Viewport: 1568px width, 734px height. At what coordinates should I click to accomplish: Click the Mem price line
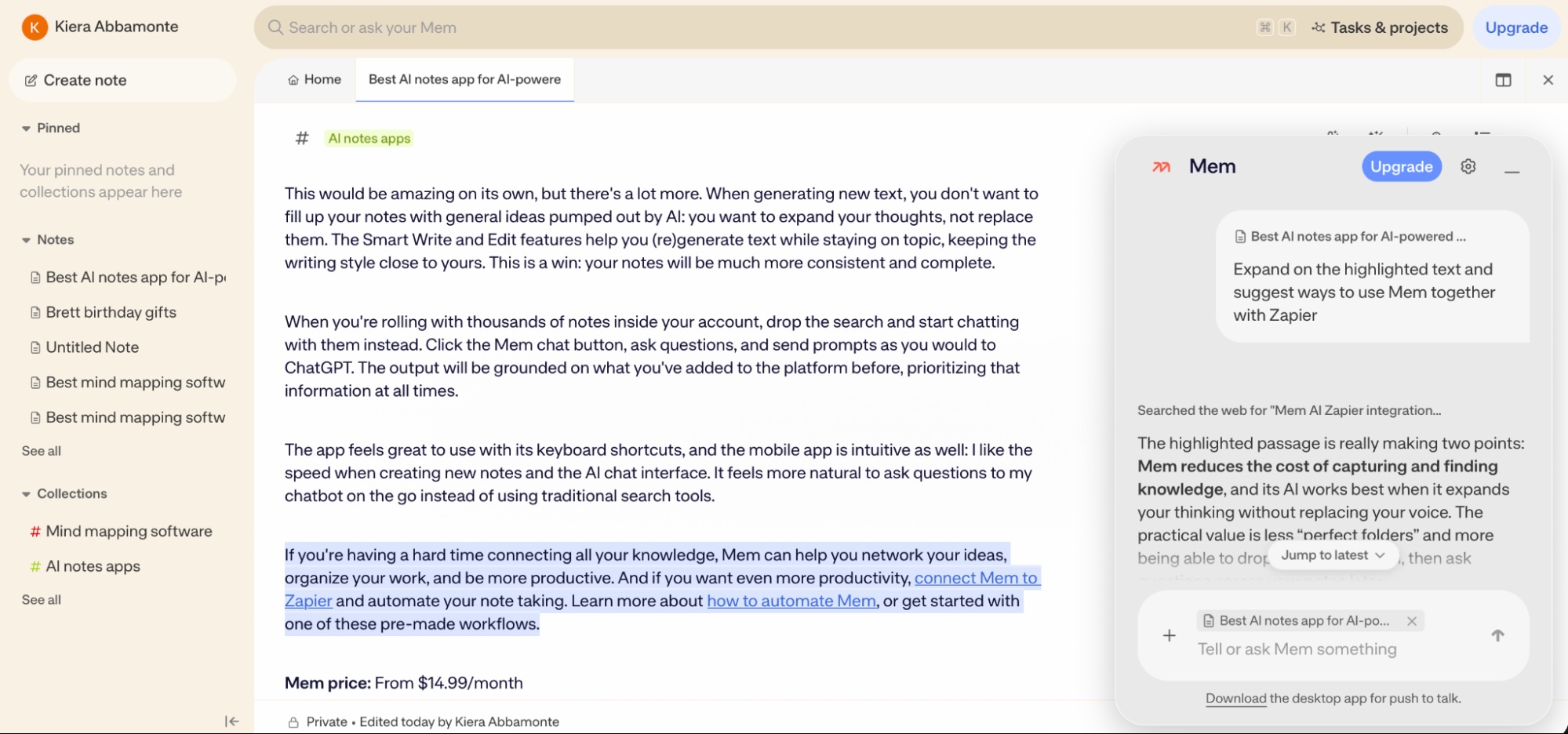(x=404, y=683)
